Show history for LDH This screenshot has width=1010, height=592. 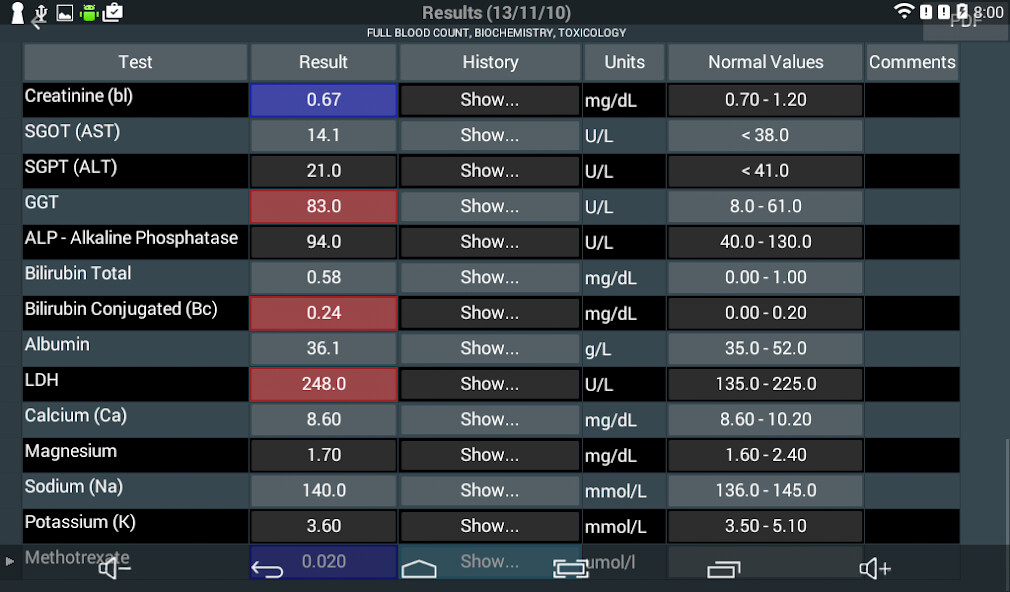[490, 384]
